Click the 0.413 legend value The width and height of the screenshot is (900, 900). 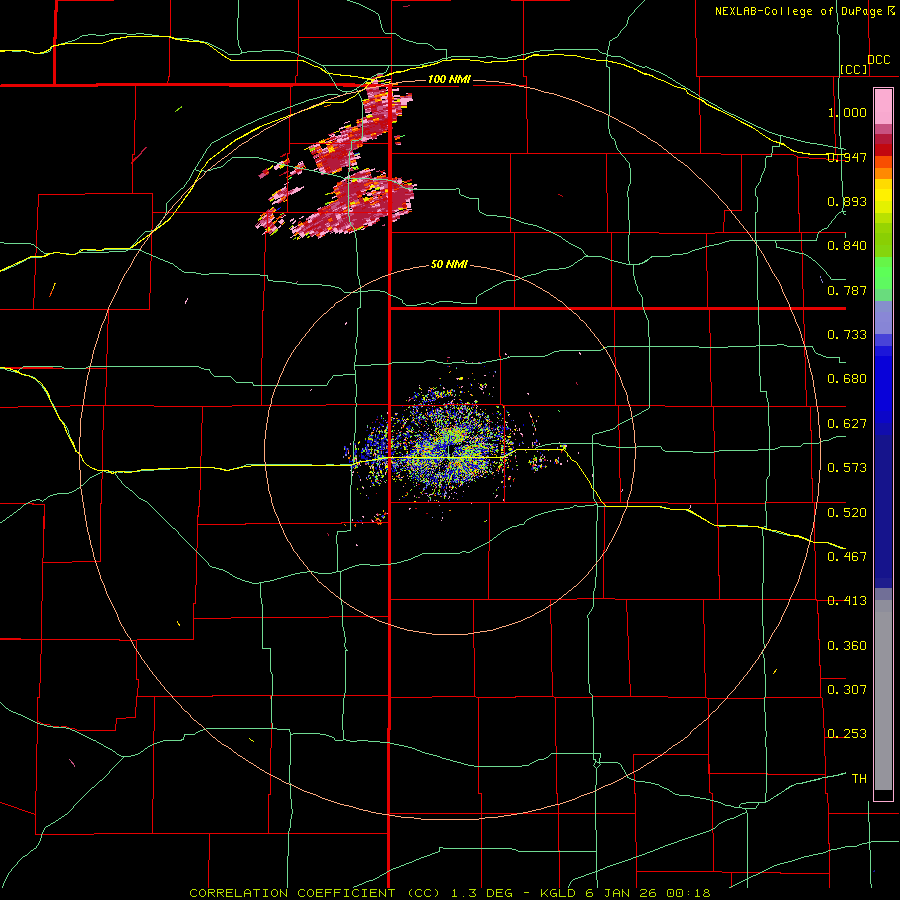(x=847, y=601)
